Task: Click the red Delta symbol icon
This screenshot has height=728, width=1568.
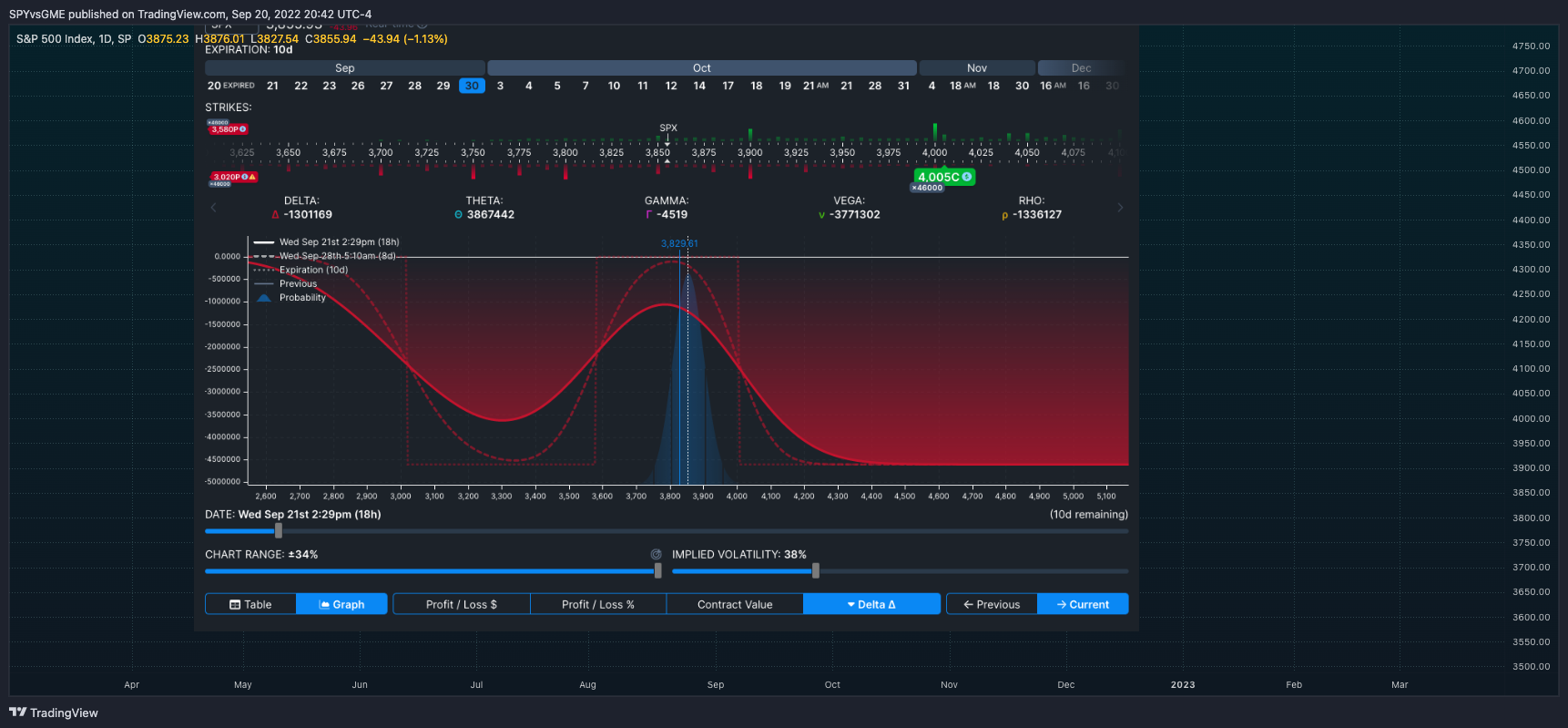Action: point(275,215)
